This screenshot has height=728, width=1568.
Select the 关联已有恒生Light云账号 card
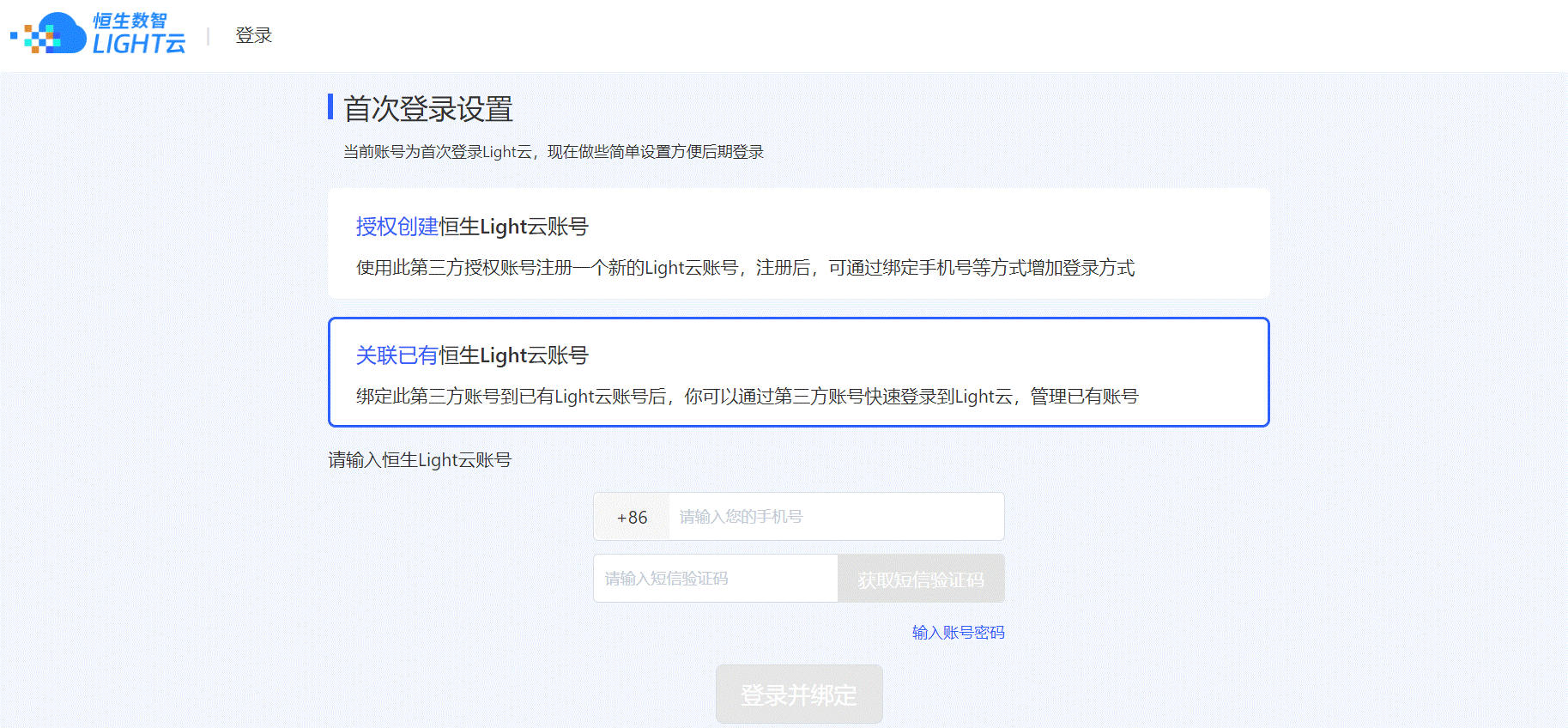click(x=798, y=373)
